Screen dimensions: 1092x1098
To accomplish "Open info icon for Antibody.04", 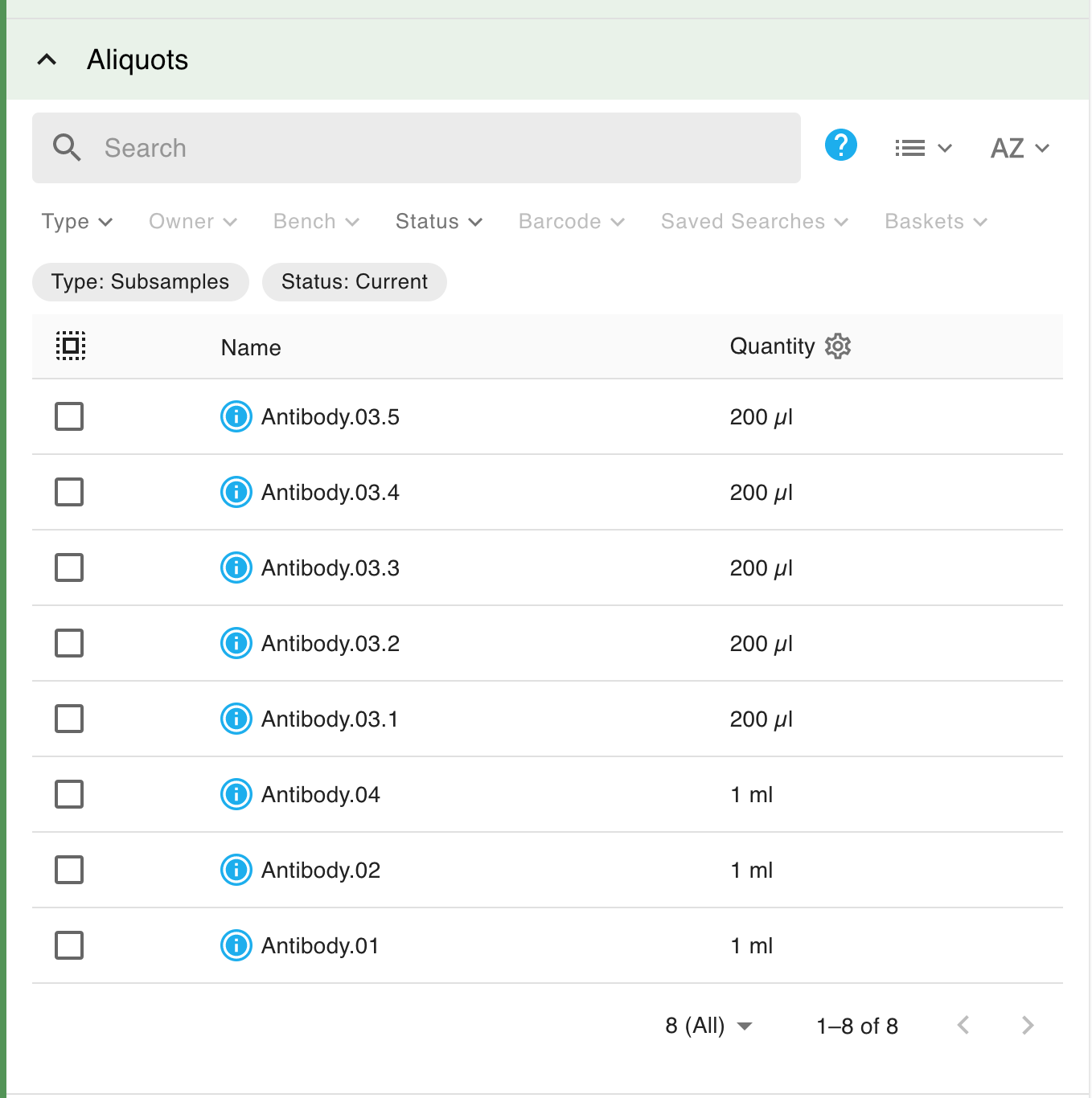I will click(x=236, y=794).
